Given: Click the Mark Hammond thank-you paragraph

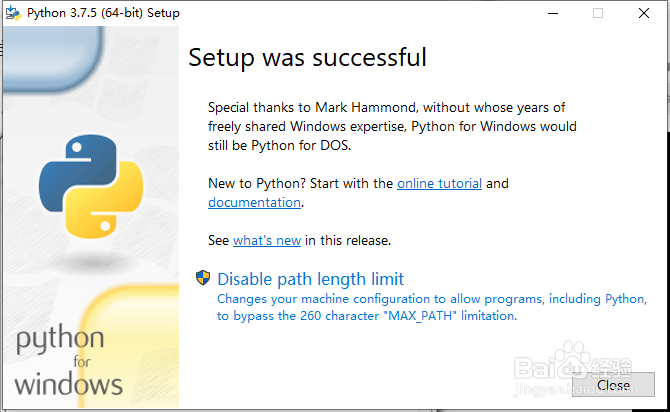Looking at the screenshot, I should pyautogui.click(x=392, y=127).
